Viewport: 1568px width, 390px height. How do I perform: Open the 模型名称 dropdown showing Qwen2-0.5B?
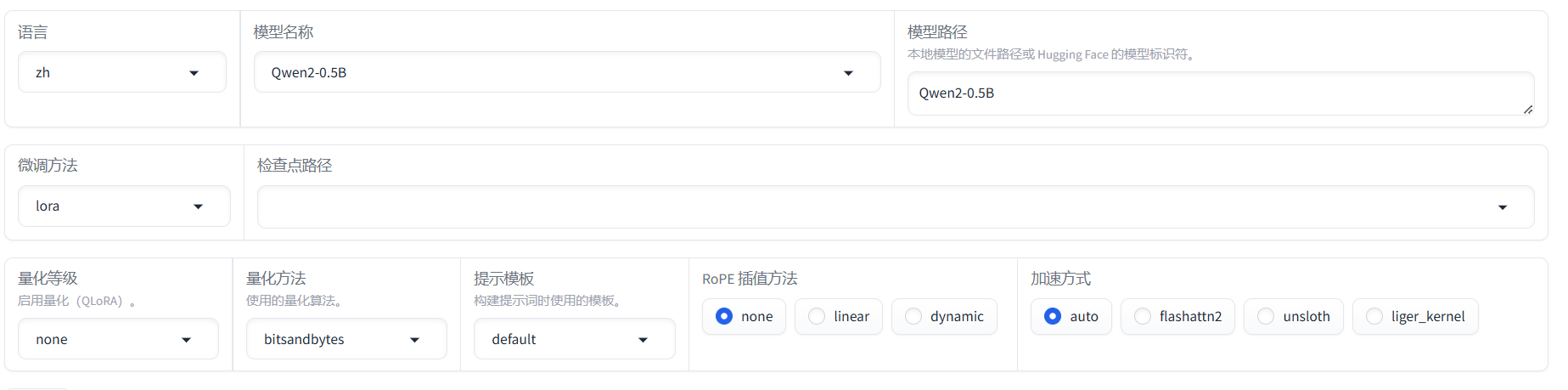click(566, 72)
